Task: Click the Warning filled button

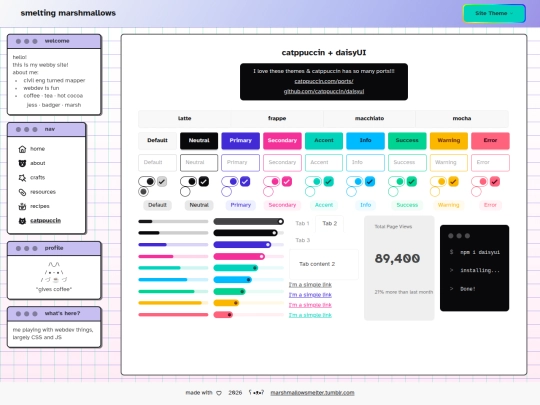Action: [x=449, y=141]
